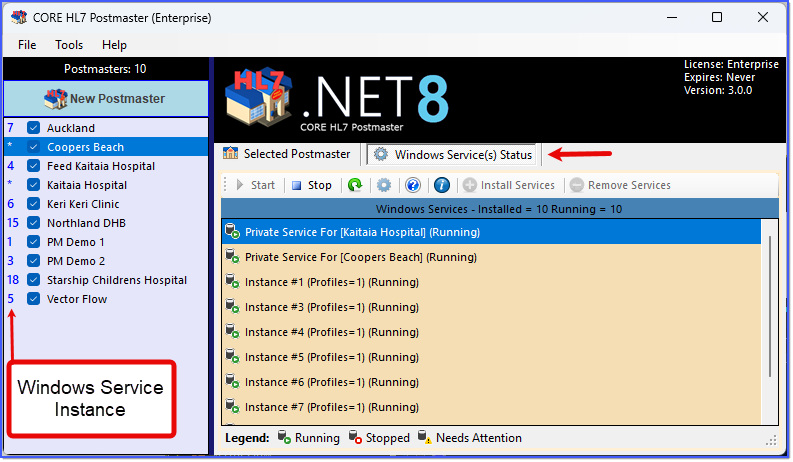This screenshot has height=462, width=793.
Task: Click the Windows Services installed count header
Action: coord(499,209)
